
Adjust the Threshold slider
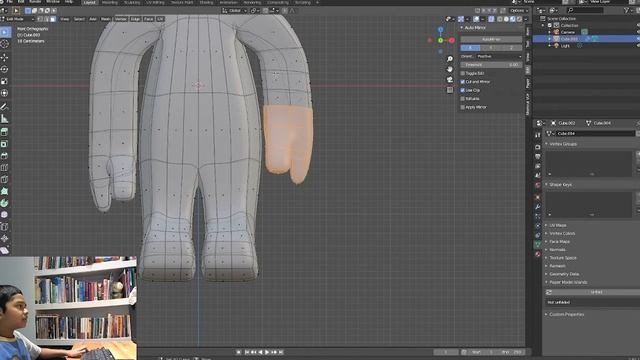[x=491, y=65]
